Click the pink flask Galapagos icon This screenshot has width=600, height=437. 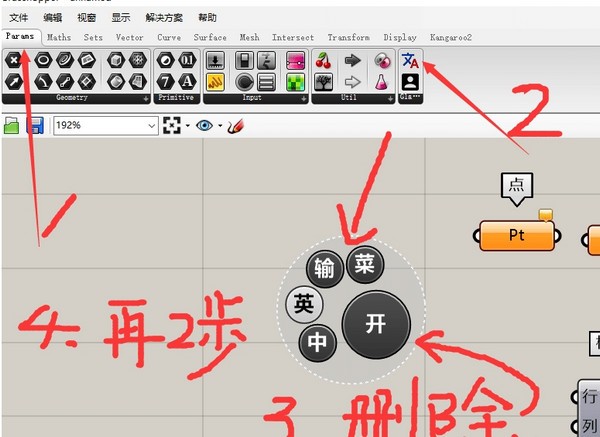pyautogui.click(x=382, y=82)
